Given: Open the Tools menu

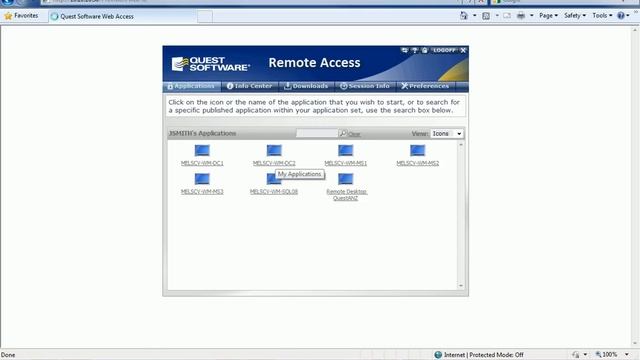Looking at the screenshot, I should [602, 16].
